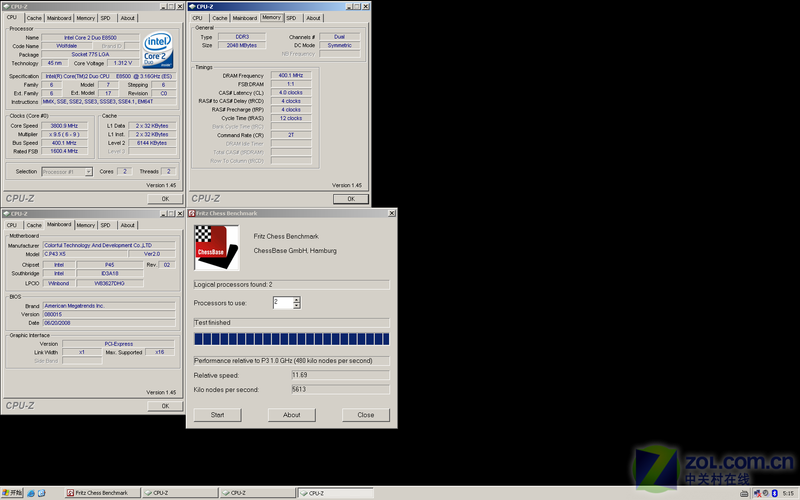The height and width of the screenshot is (500, 800).
Task: Click the Processors to use number field
Action: (283, 303)
